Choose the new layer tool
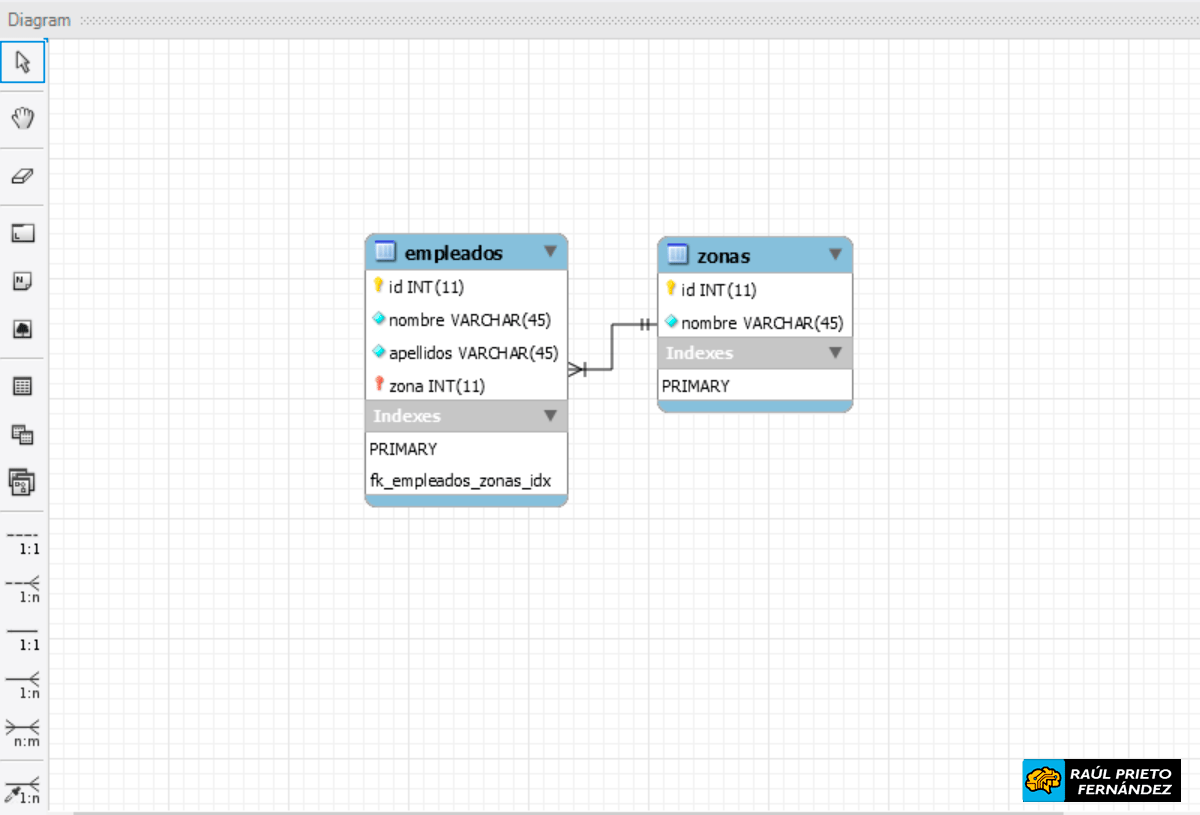This screenshot has width=1200, height=815. click(x=23, y=233)
